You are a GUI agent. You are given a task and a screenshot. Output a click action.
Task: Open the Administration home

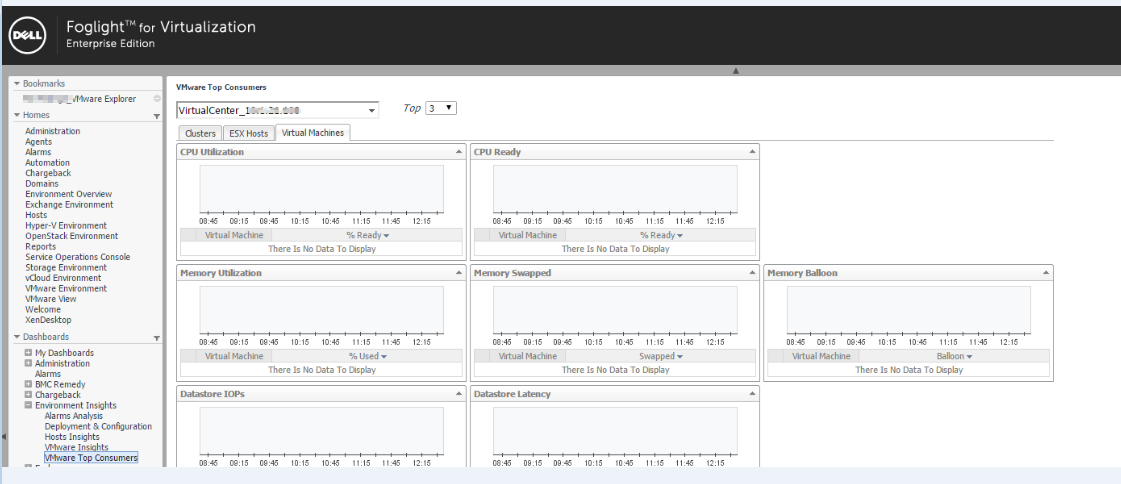(53, 131)
